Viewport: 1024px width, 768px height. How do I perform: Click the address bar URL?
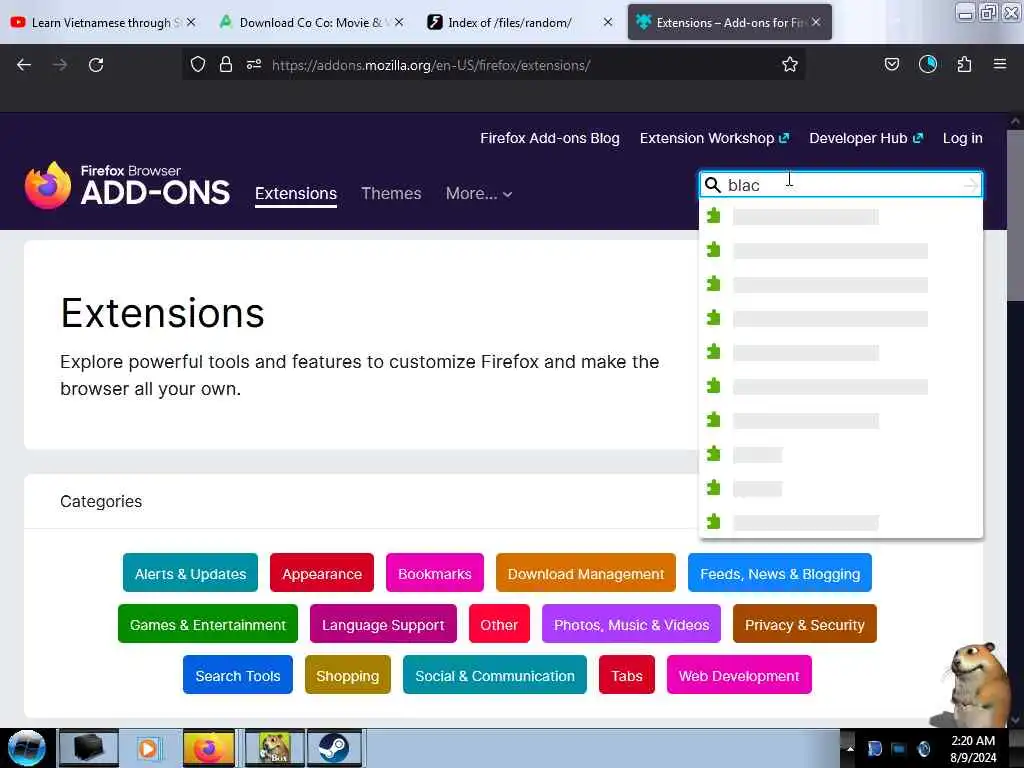(x=431, y=65)
